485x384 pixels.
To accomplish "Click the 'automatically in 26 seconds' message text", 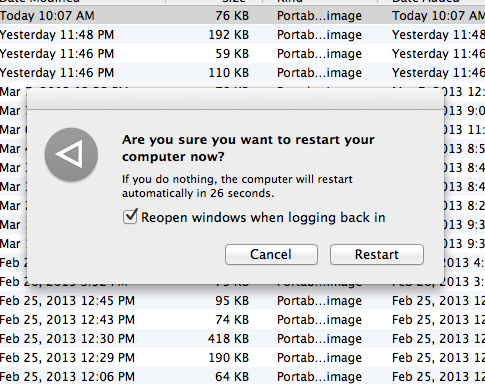I will tap(198, 193).
